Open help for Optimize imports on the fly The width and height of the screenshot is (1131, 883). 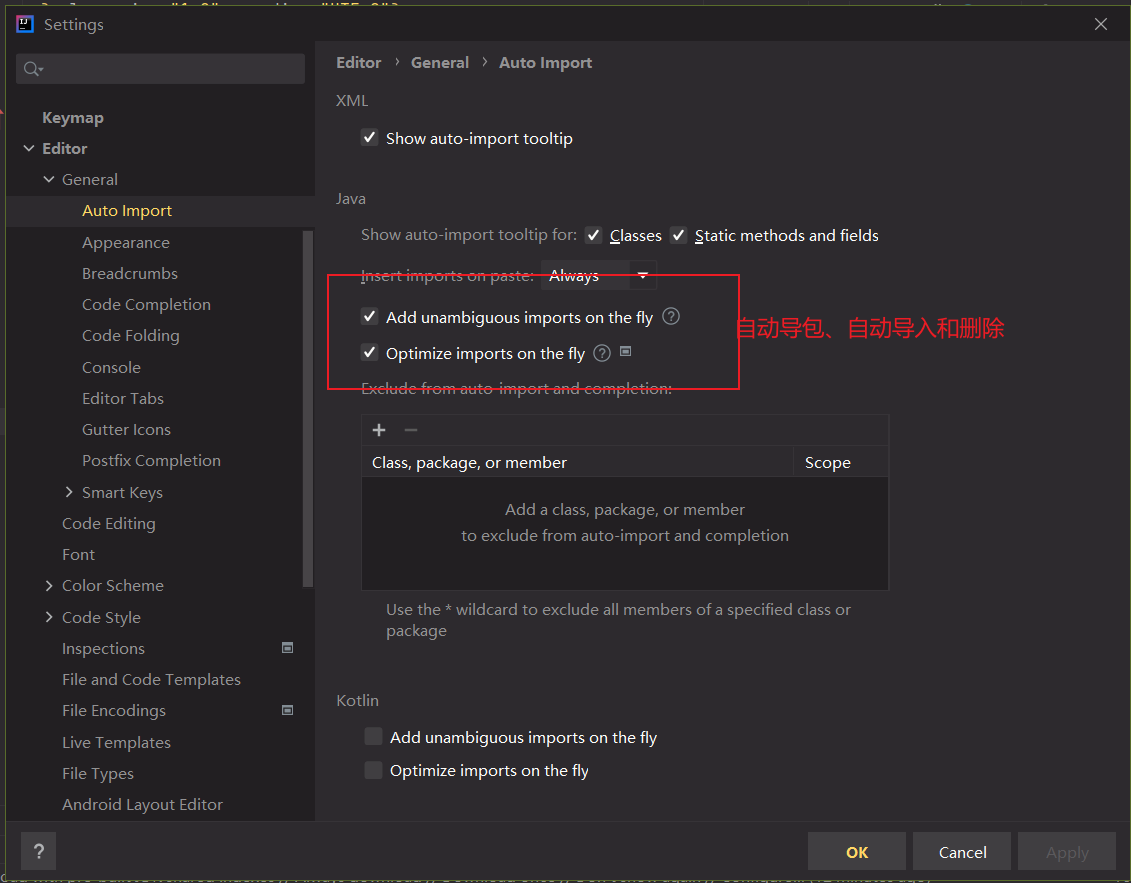pyautogui.click(x=601, y=352)
